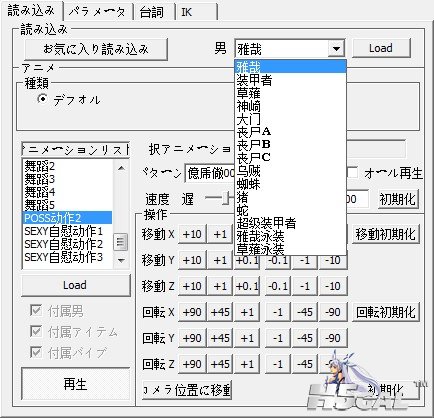Select SEXY自慰动作1 in the animation list
434x418 pixels.
click(67, 231)
